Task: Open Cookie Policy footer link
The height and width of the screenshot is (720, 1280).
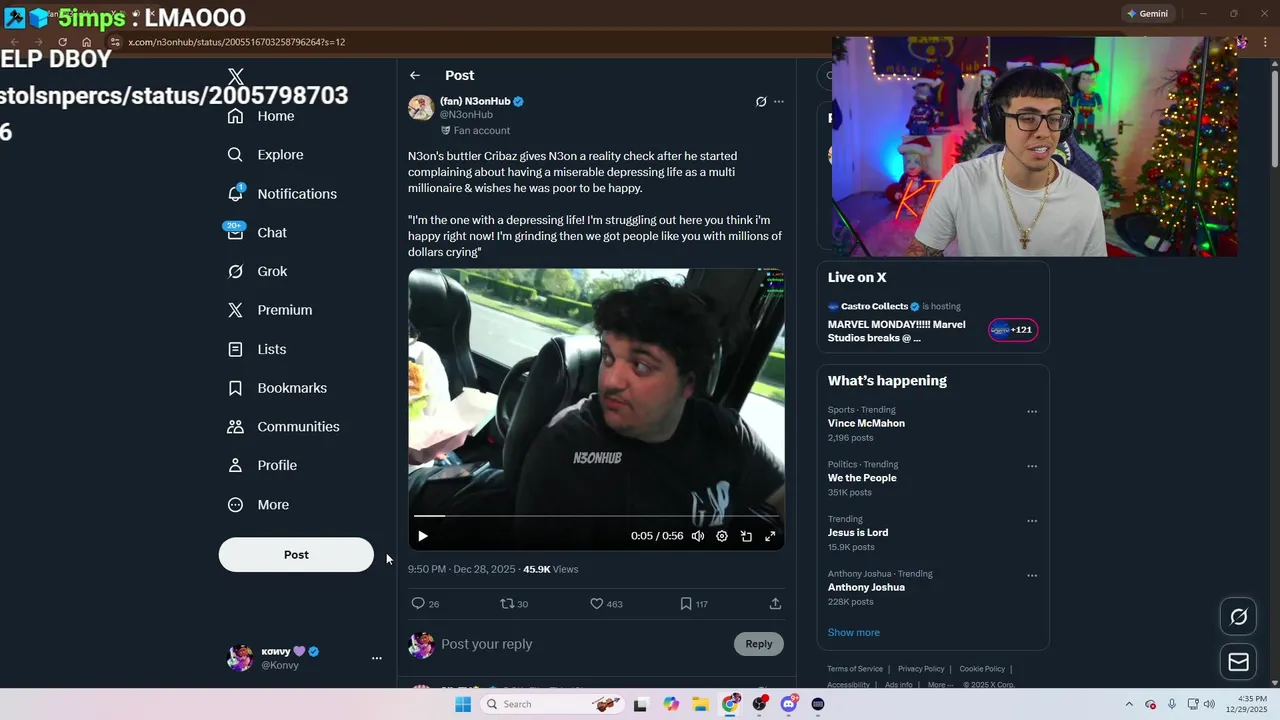Action: [x=982, y=669]
